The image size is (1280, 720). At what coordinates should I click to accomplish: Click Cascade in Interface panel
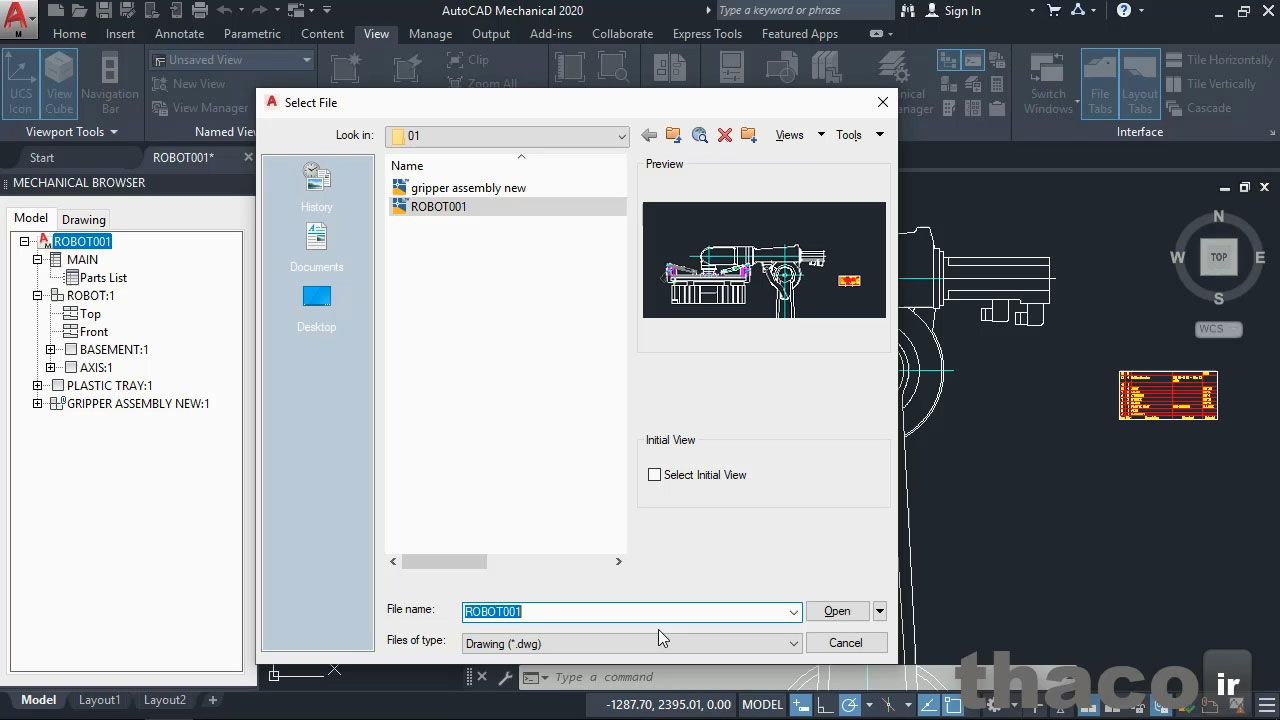[1198, 108]
